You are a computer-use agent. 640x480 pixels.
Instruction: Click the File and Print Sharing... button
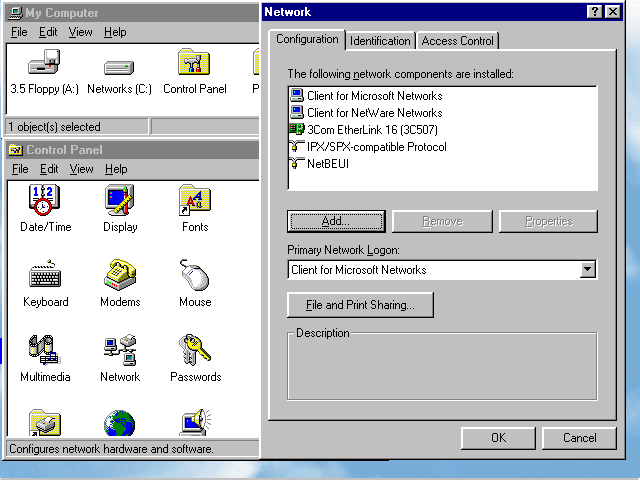pyautogui.click(x=360, y=305)
